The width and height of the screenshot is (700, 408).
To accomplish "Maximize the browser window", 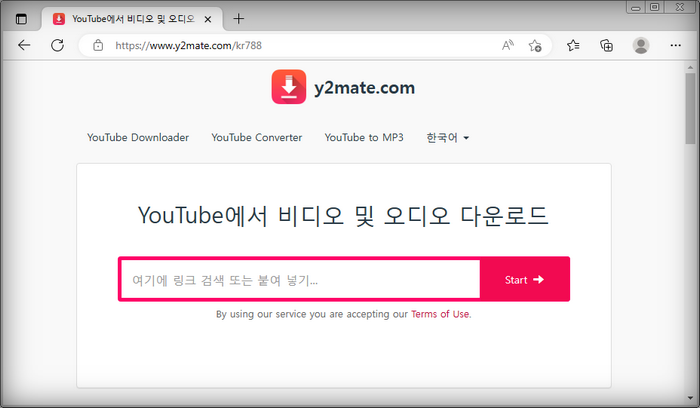I will (x=654, y=7).
